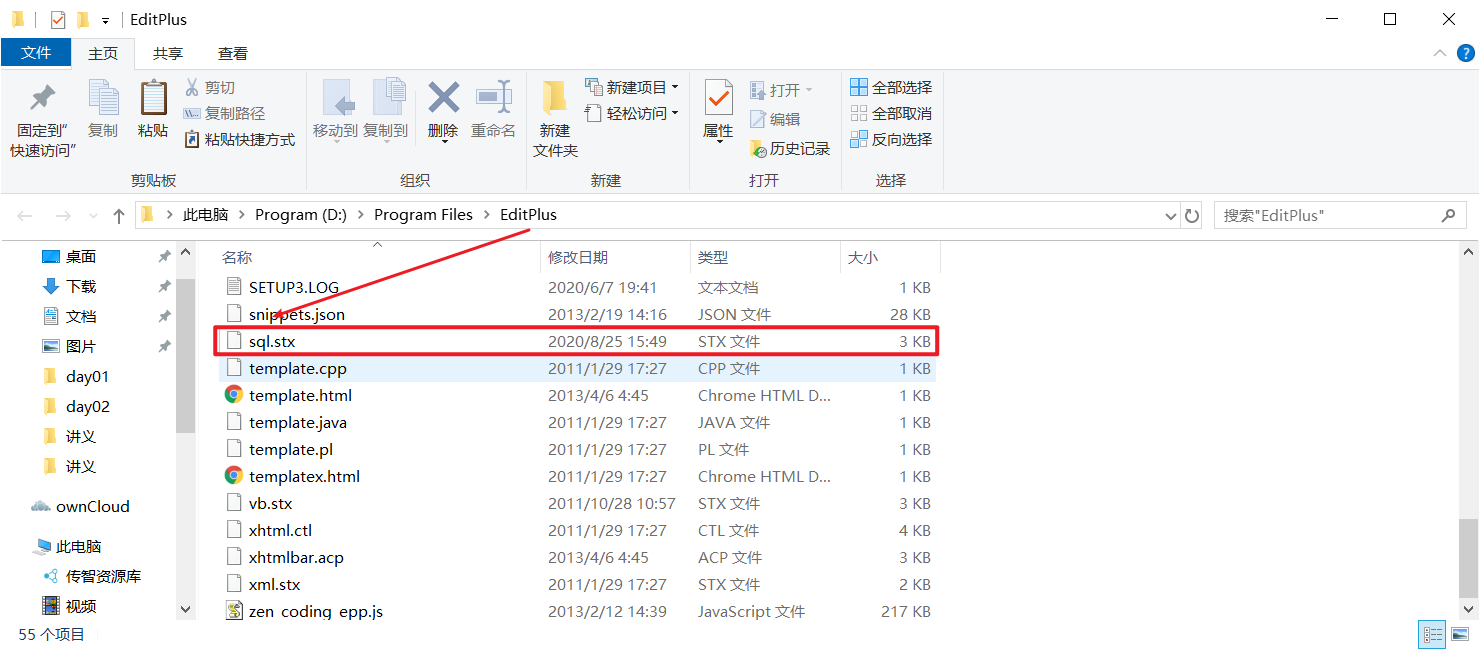This screenshot has height=650, width=1480.
Task: Click the 移动到 (Move to) icon
Action: [x=337, y=98]
